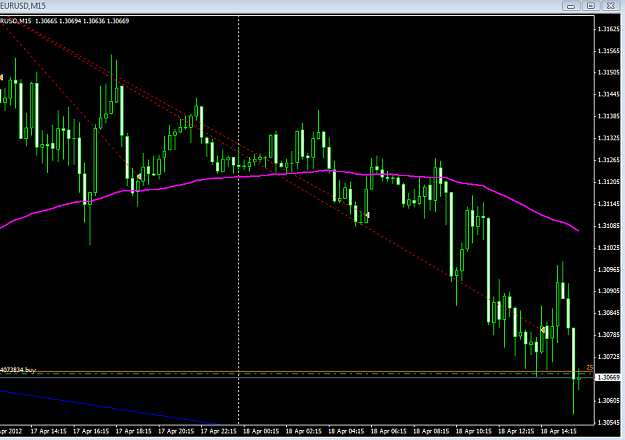Click price scale value 1.31025
The height and width of the screenshot is (440, 625).
click(609, 248)
